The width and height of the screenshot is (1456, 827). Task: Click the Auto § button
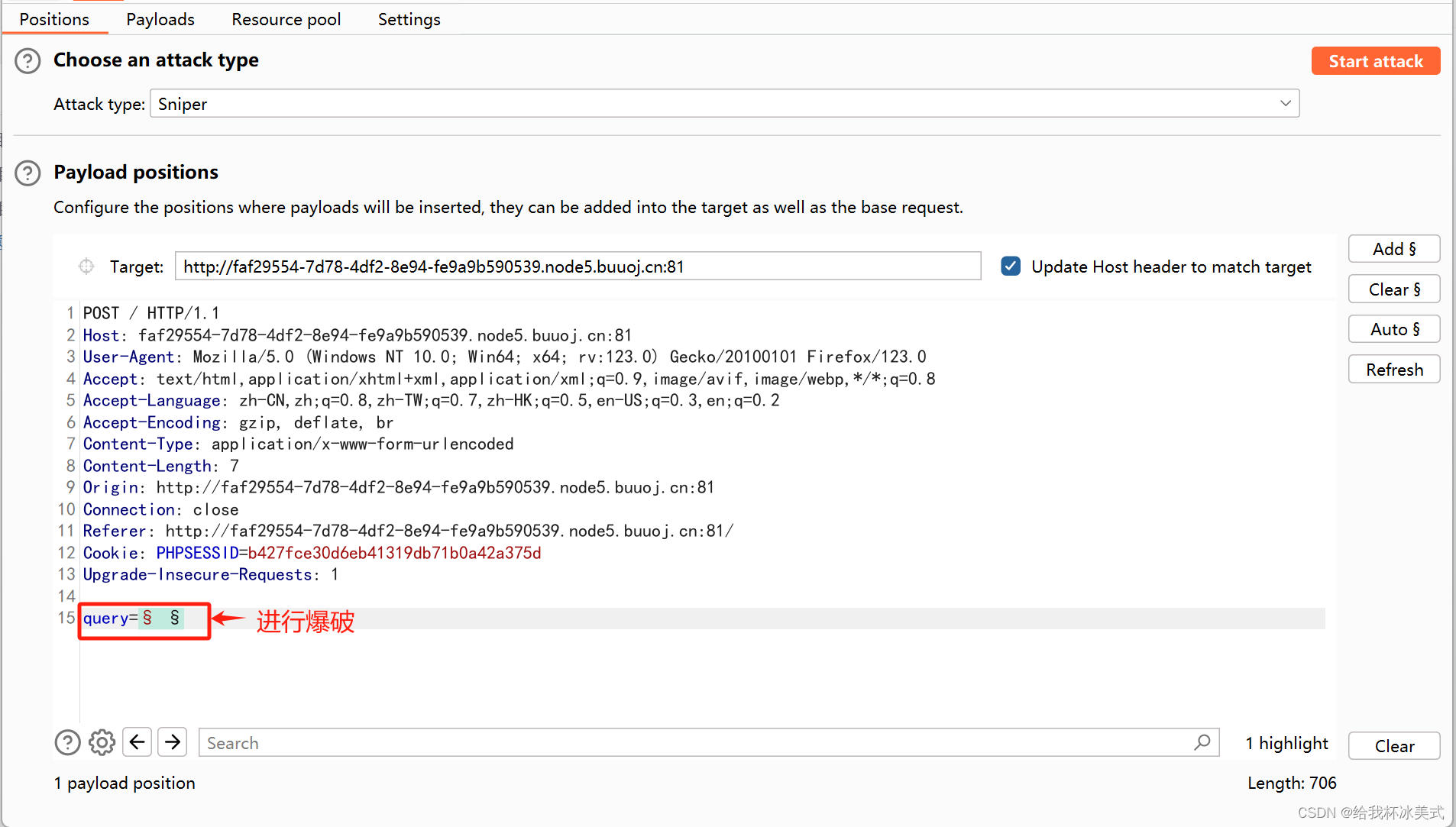(x=1393, y=329)
